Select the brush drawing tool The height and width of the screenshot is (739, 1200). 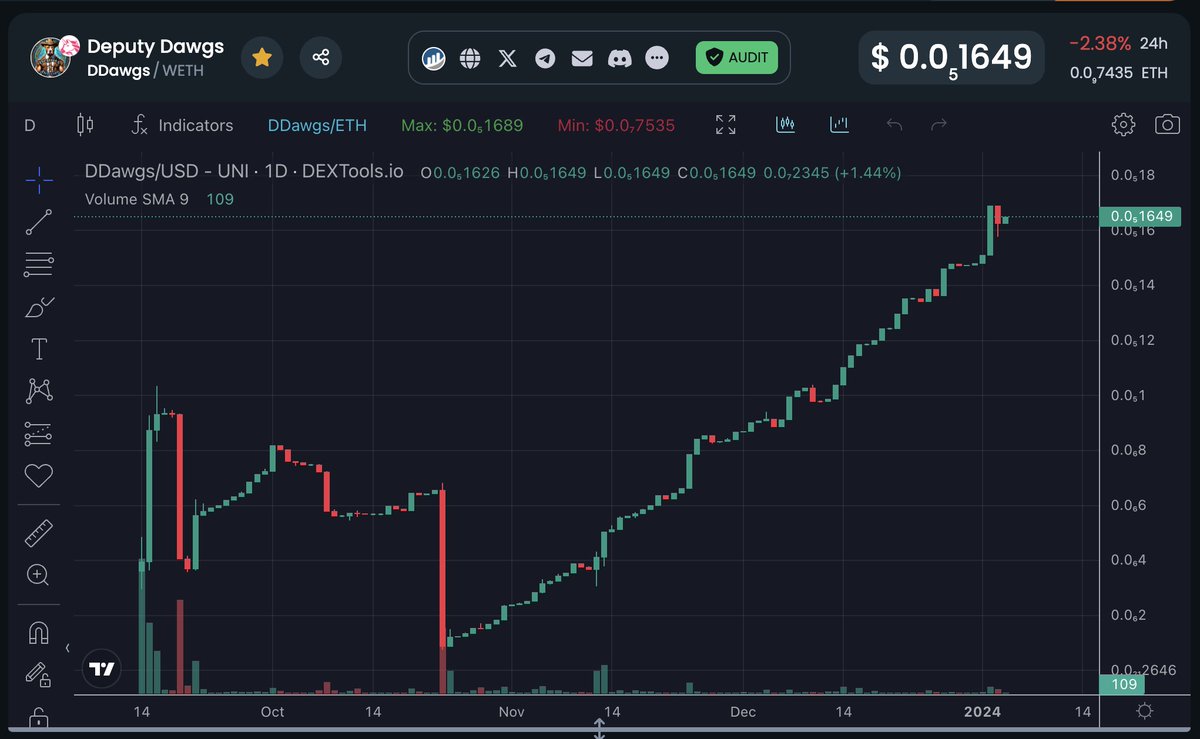coord(39,307)
